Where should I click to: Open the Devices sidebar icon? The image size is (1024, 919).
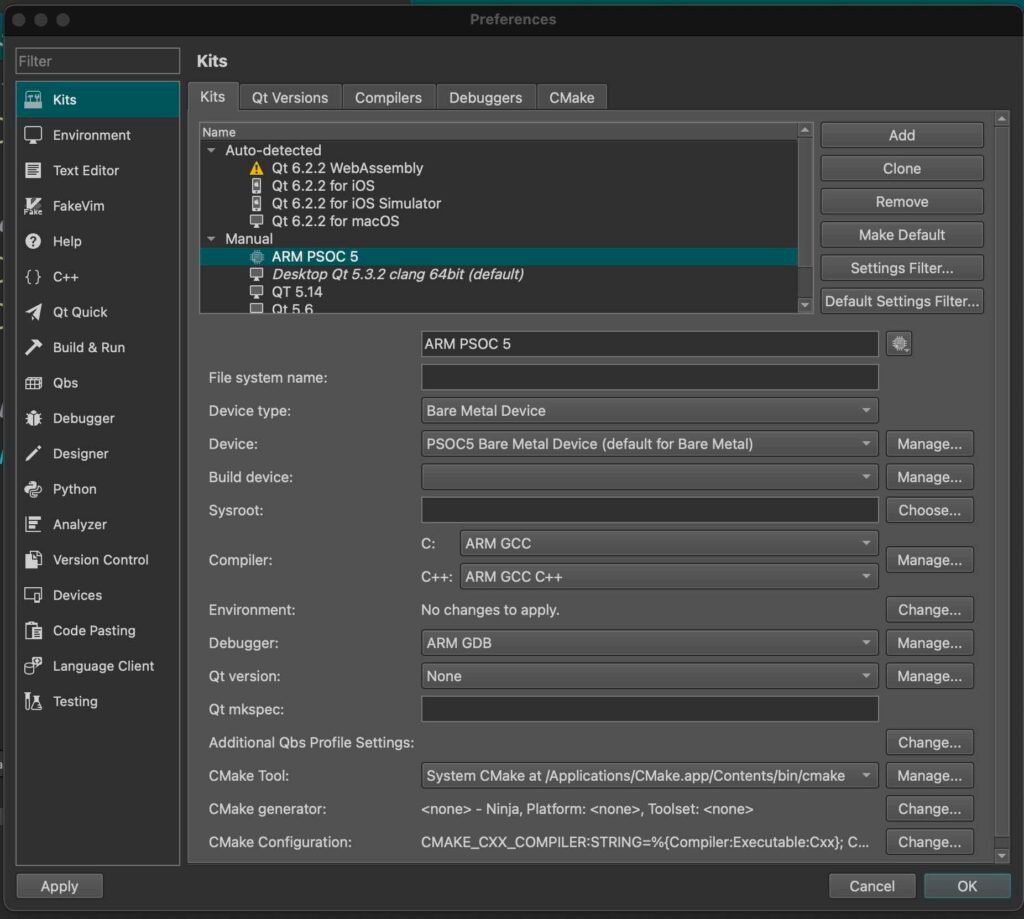tap(33, 595)
